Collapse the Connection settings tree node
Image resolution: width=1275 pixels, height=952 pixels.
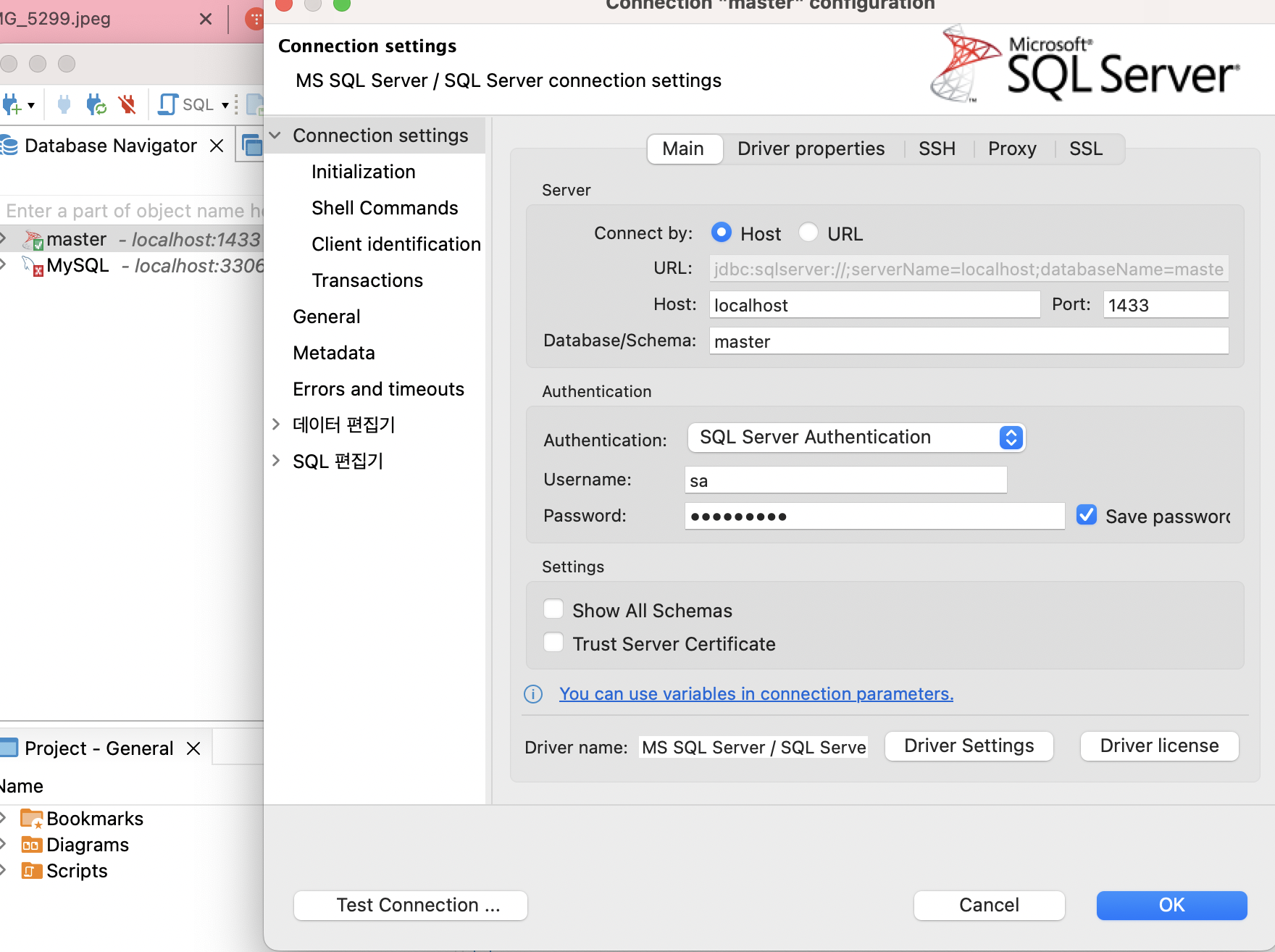pyautogui.click(x=275, y=135)
